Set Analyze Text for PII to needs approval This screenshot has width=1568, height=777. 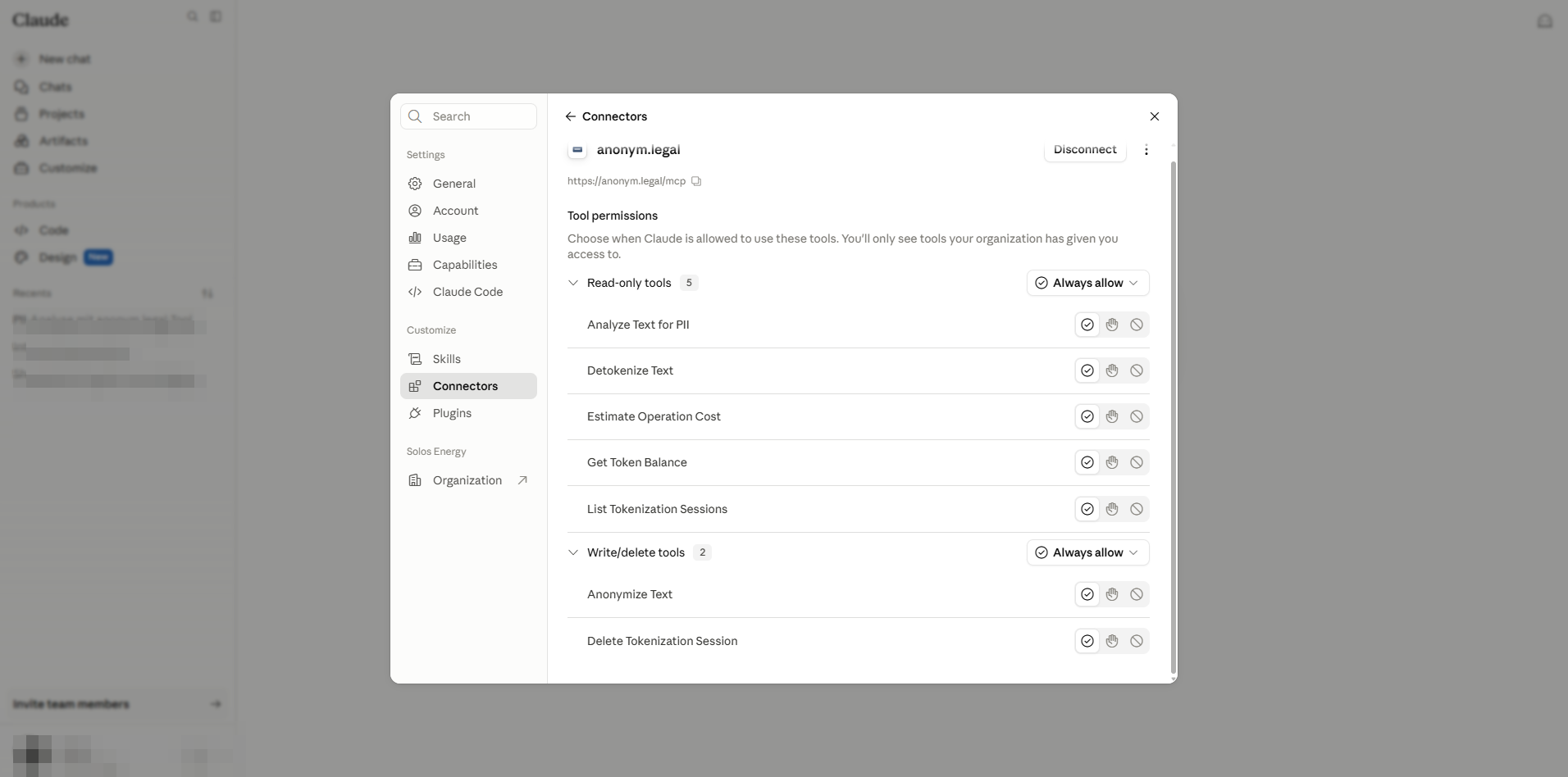(x=1112, y=325)
